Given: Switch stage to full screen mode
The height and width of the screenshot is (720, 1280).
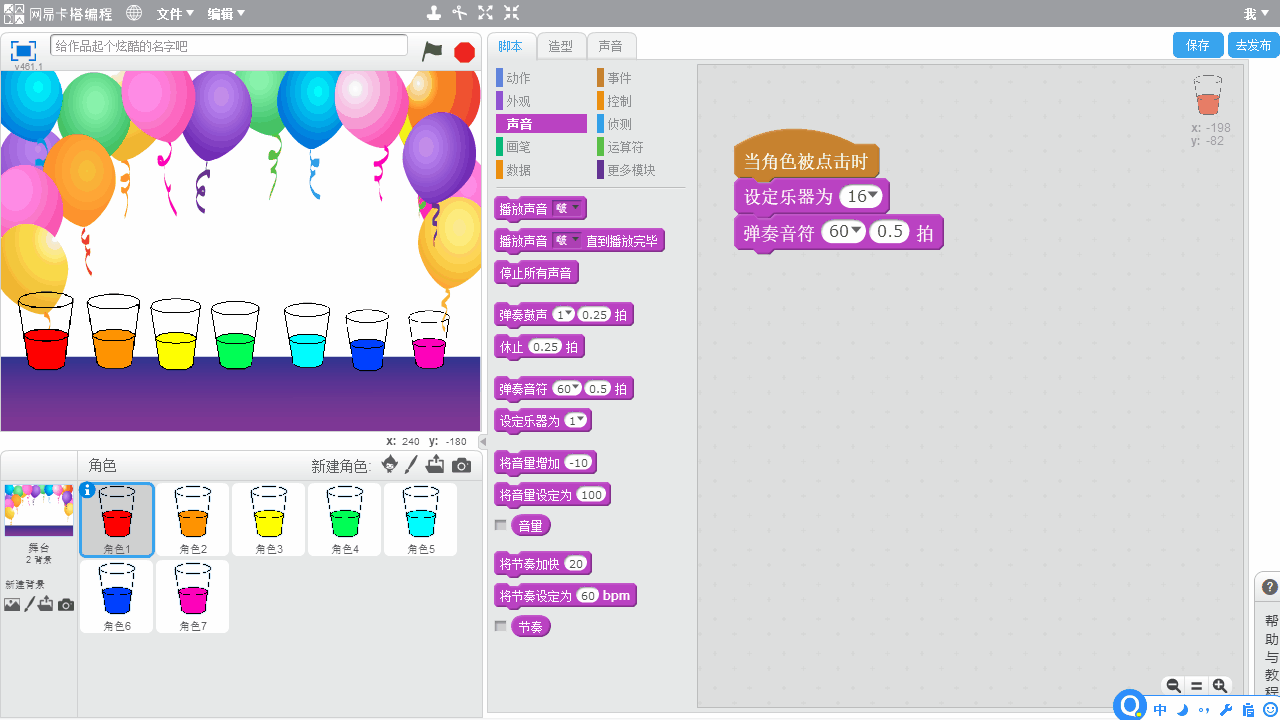Looking at the screenshot, I should click(x=23, y=50).
